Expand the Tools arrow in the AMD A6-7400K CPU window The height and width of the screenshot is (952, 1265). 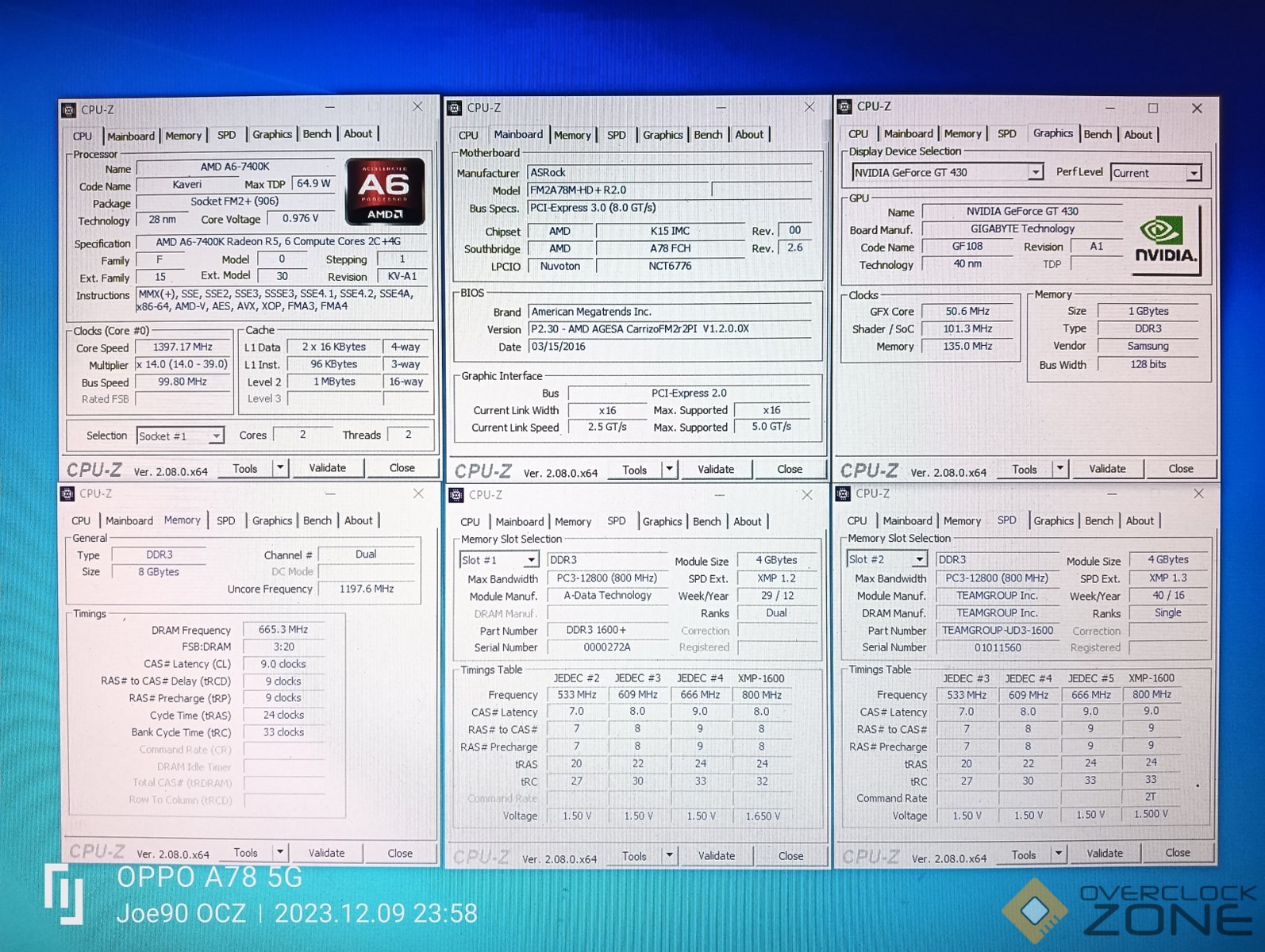[280, 468]
